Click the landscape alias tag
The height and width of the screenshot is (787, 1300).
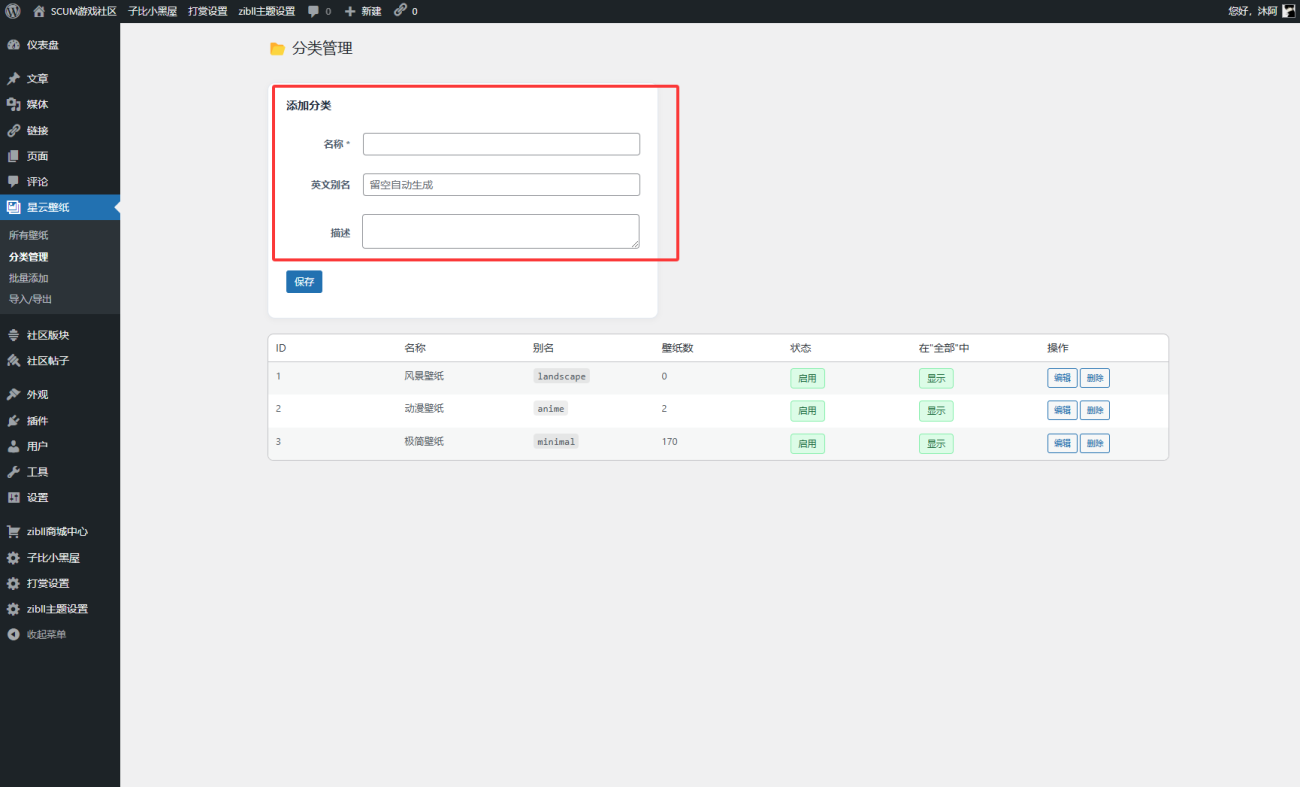click(561, 376)
